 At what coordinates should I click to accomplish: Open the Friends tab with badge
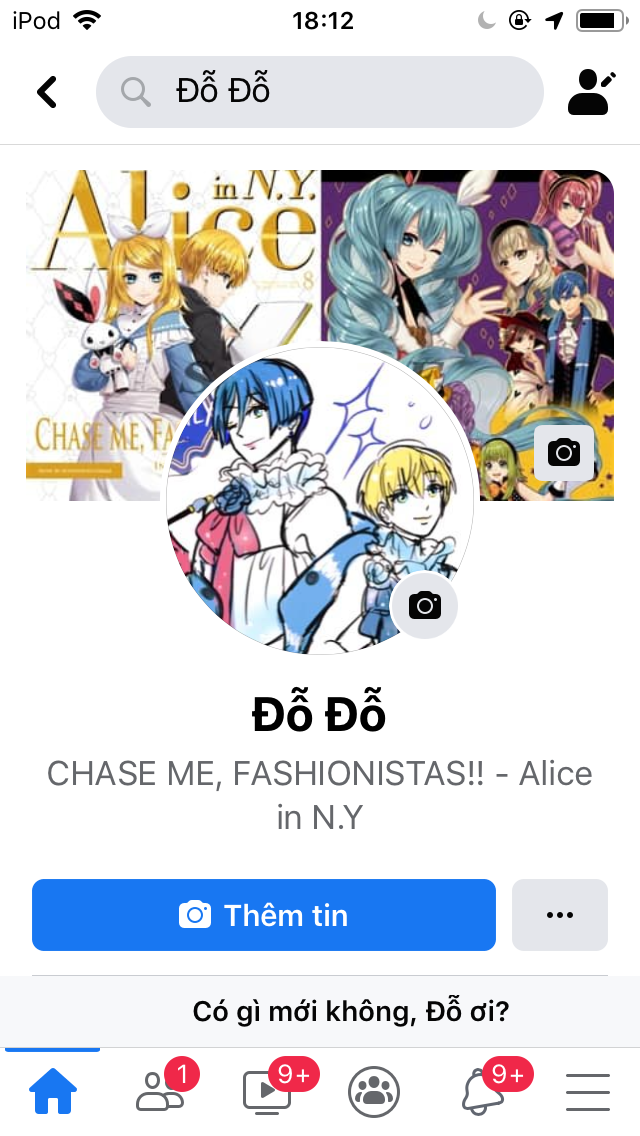(162, 1088)
